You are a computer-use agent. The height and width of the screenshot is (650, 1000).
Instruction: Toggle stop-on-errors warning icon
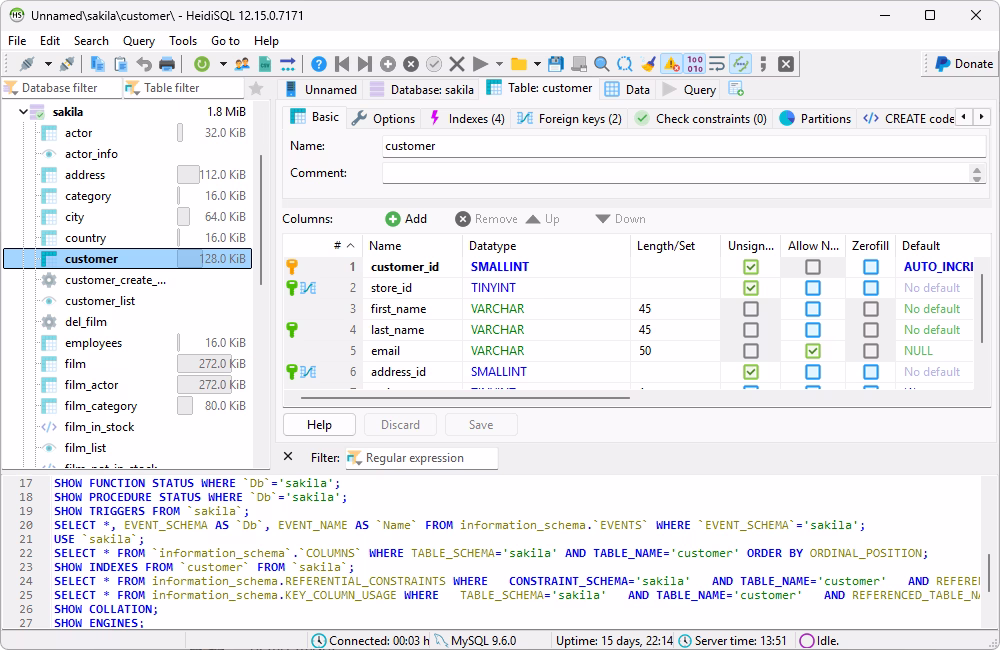(672, 64)
